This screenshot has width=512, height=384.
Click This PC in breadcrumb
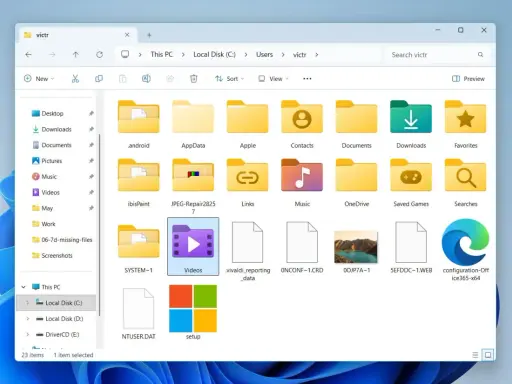(x=162, y=54)
